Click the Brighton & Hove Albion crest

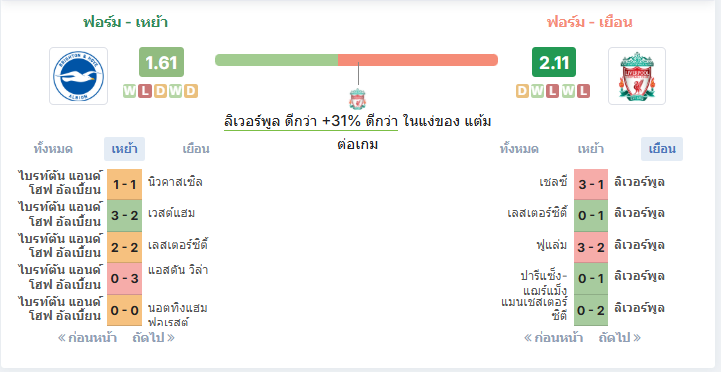pos(79,76)
